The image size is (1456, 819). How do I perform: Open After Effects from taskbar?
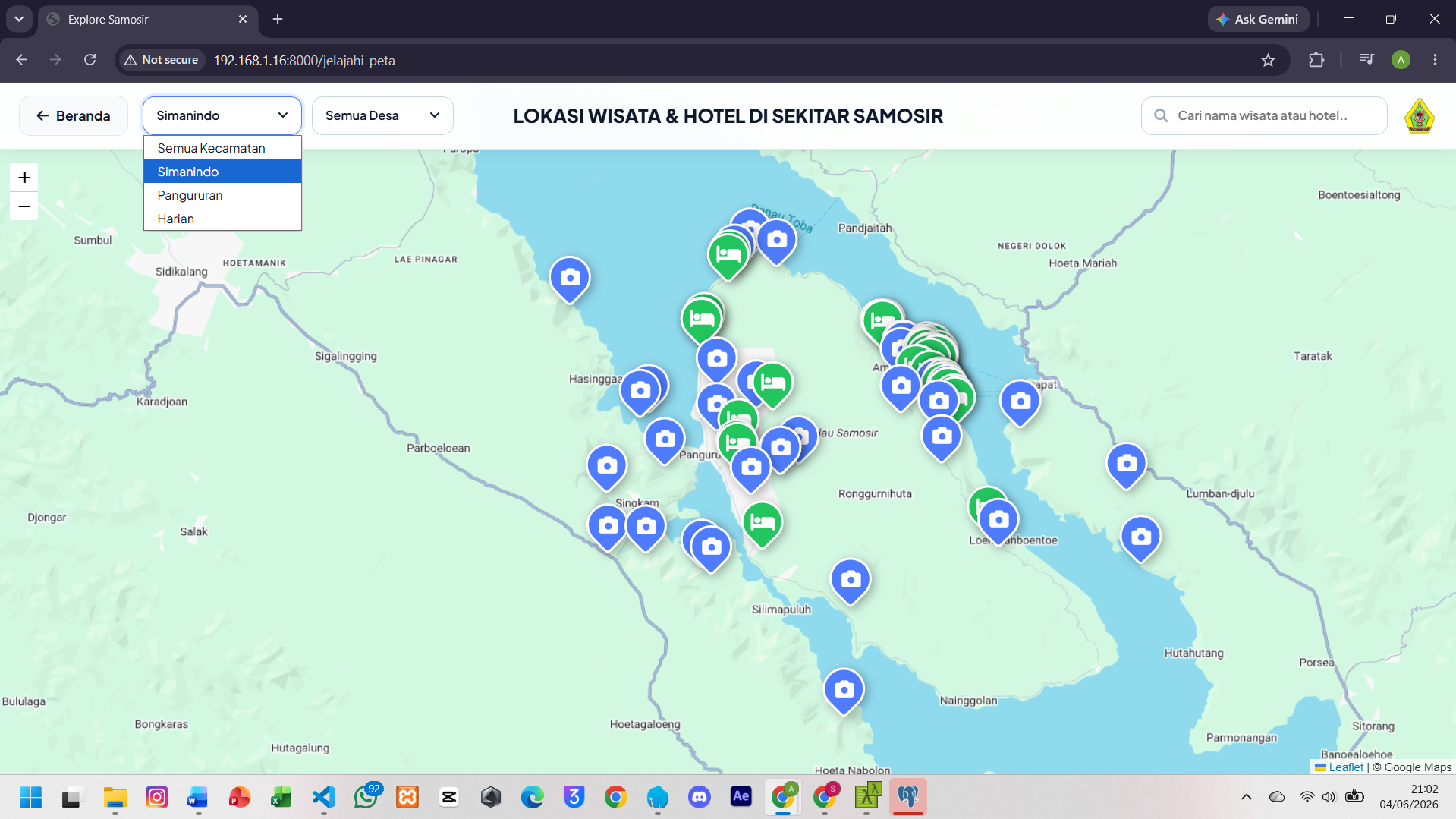[x=741, y=797]
